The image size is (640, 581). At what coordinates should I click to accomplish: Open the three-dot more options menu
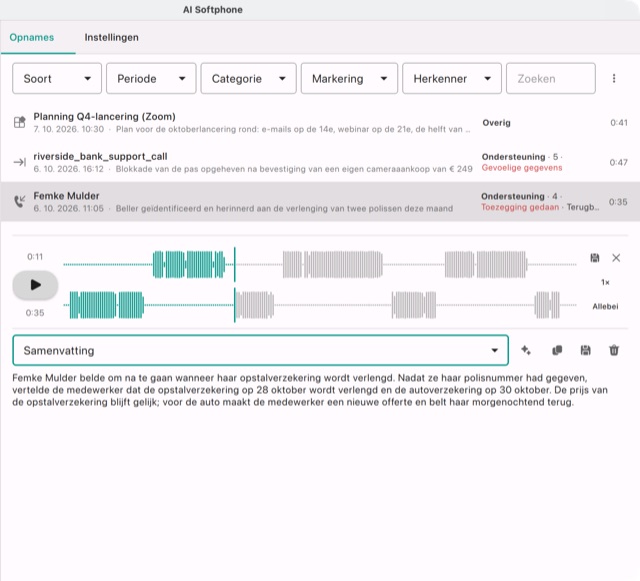point(614,78)
